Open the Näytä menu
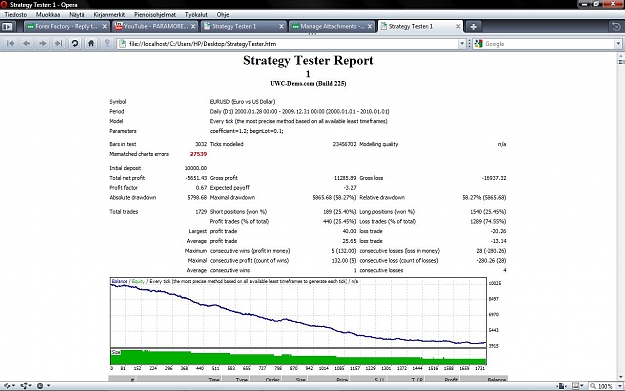Viewport: 625px width, 391px height. point(77,14)
